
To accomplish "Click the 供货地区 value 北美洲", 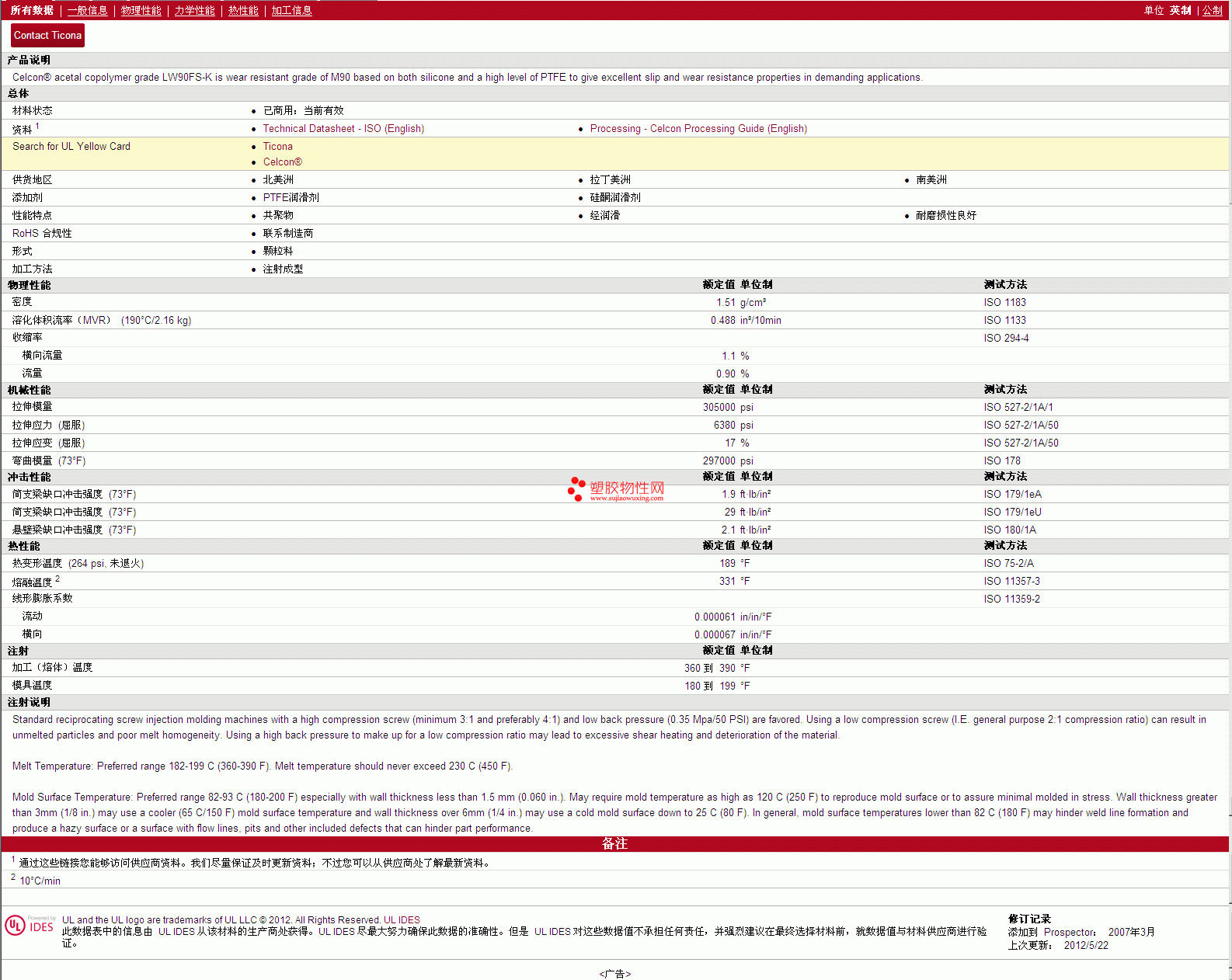I will tap(278, 180).
